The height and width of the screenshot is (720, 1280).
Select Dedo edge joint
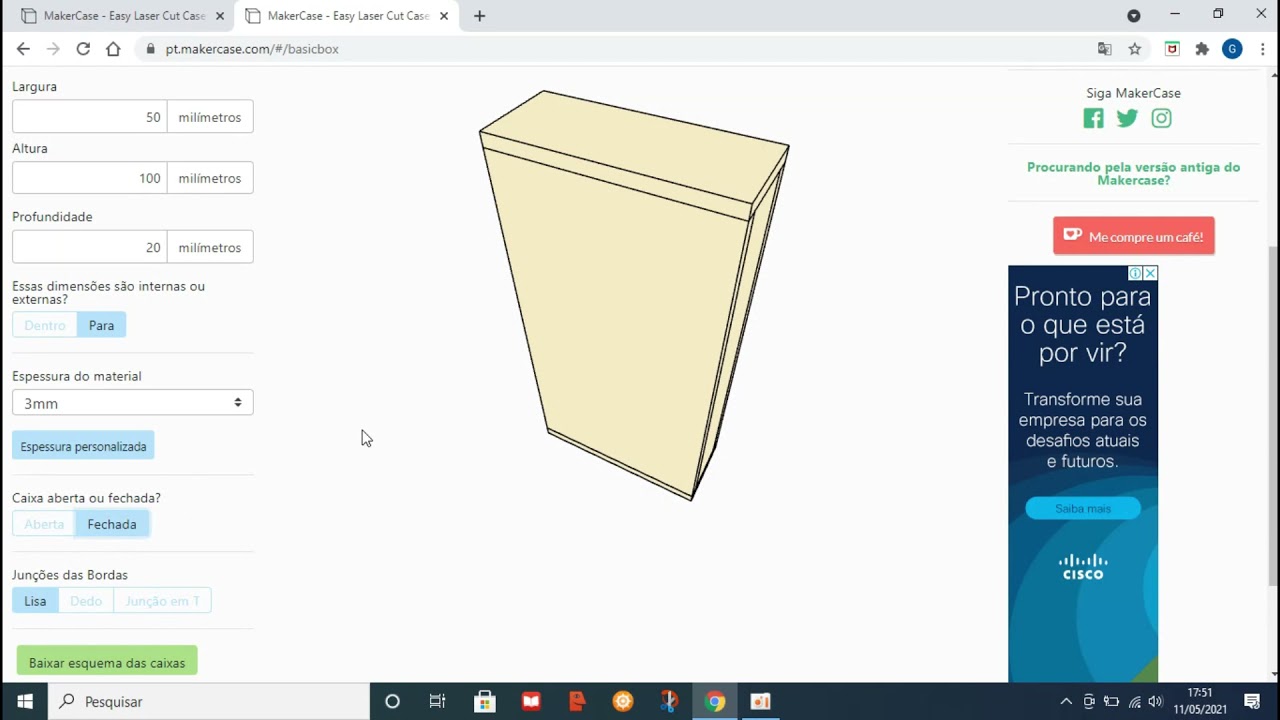coord(86,601)
